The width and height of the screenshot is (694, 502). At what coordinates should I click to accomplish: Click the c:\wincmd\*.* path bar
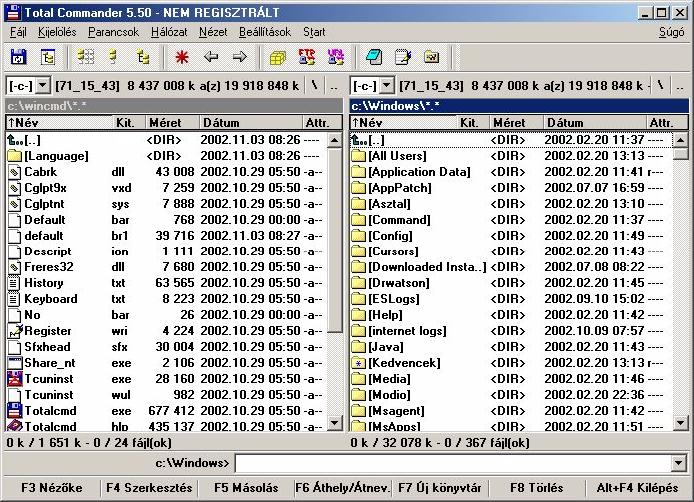174,106
